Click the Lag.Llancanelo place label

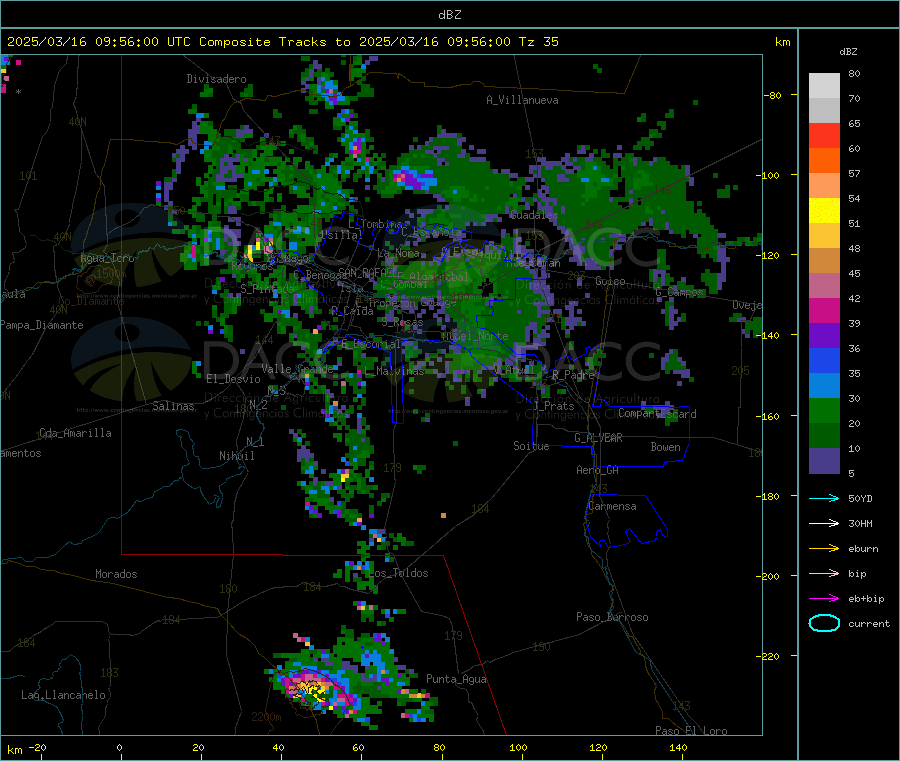[x=63, y=695]
